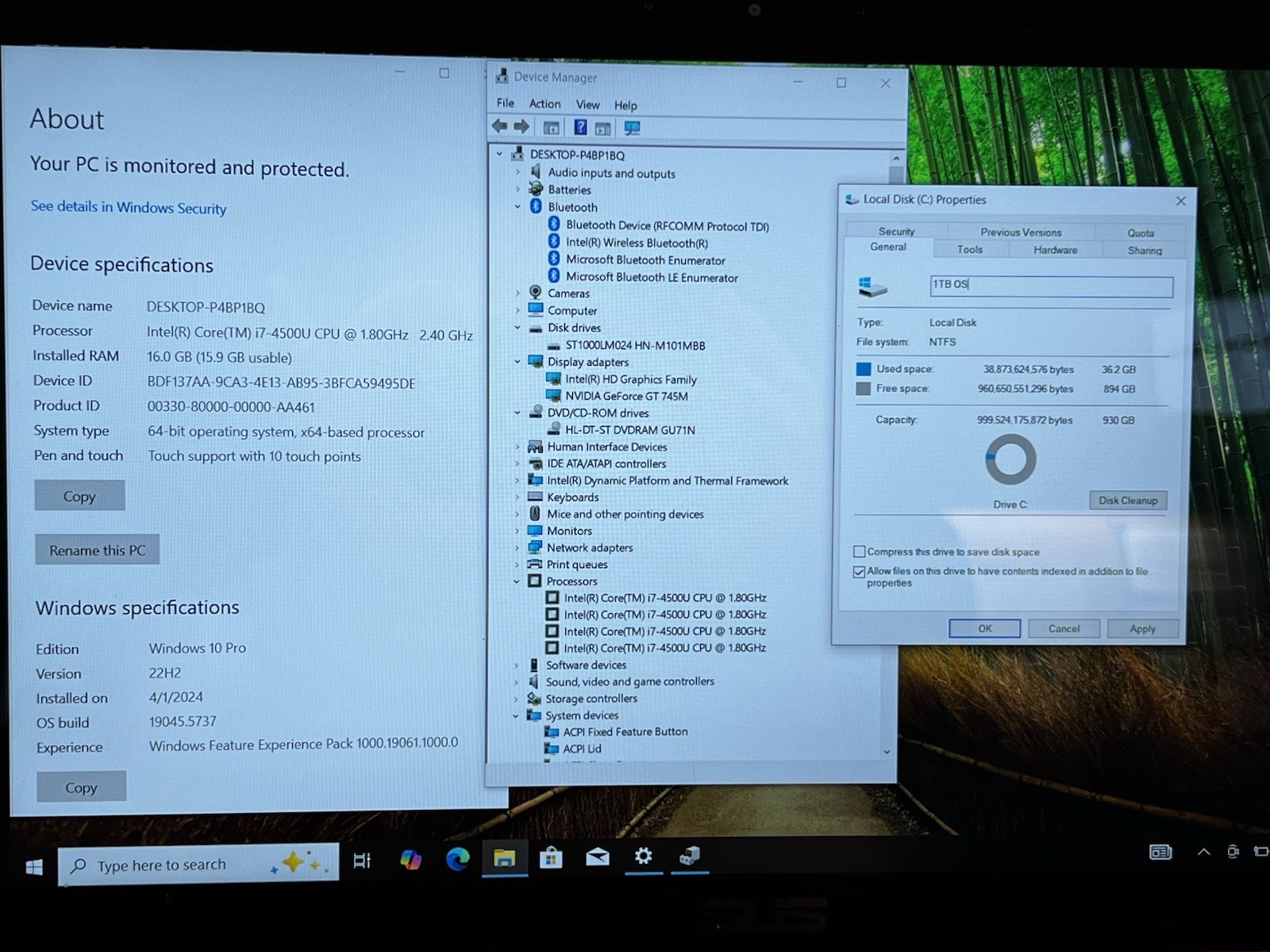The width and height of the screenshot is (1270, 952).
Task: Click Cancel in Local Disk Properties
Action: pos(1064,629)
